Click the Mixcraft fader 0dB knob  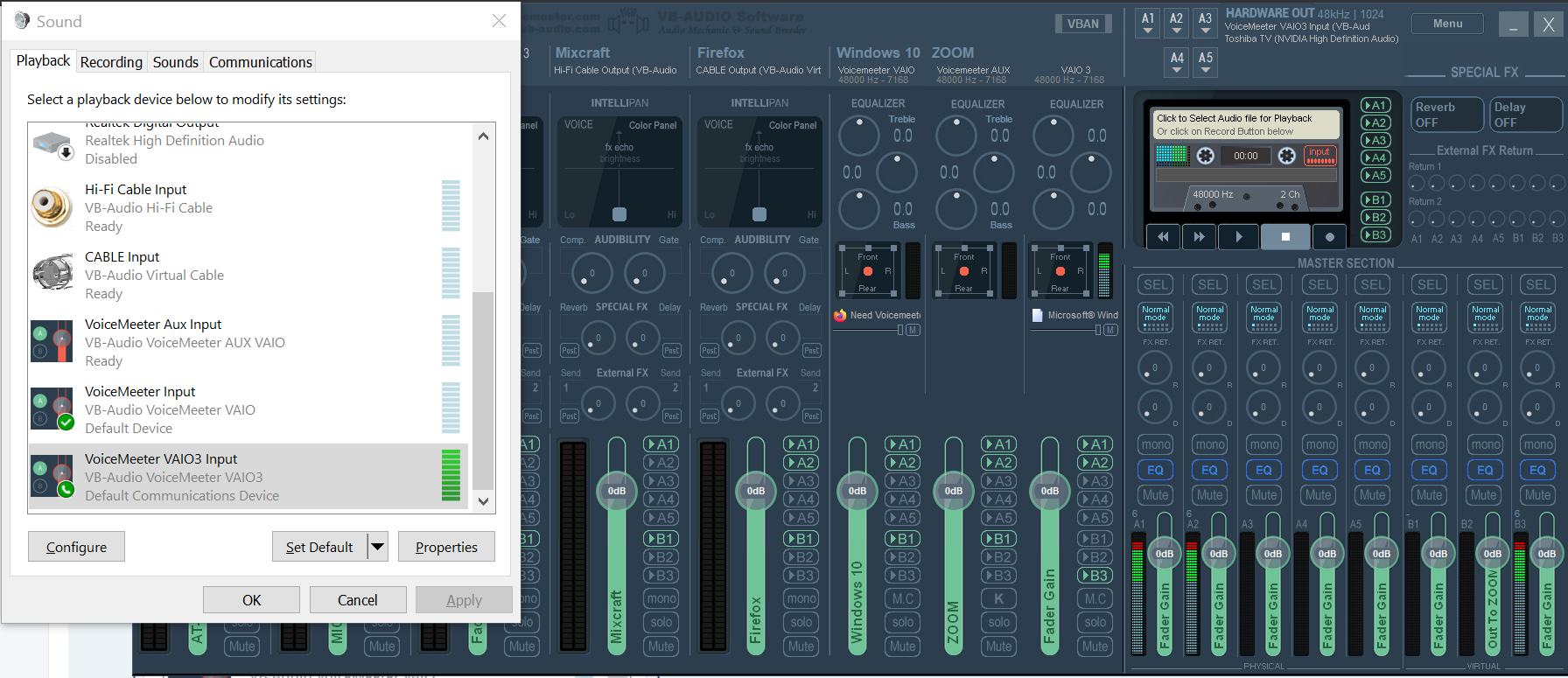[617, 491]
